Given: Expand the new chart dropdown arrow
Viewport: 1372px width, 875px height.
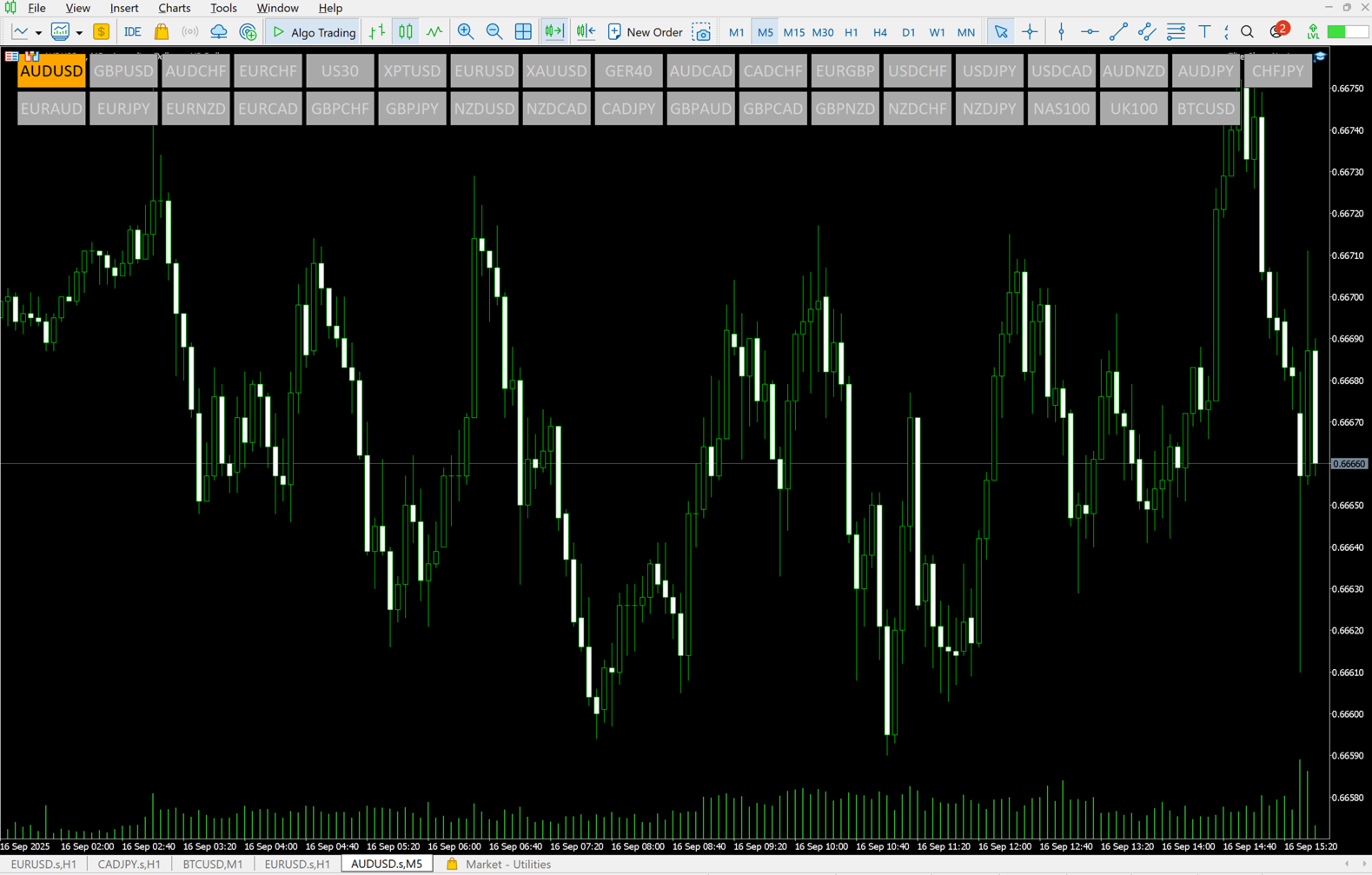Looking at the screenshot, I should pyautogui.click(x=38, y=33).
